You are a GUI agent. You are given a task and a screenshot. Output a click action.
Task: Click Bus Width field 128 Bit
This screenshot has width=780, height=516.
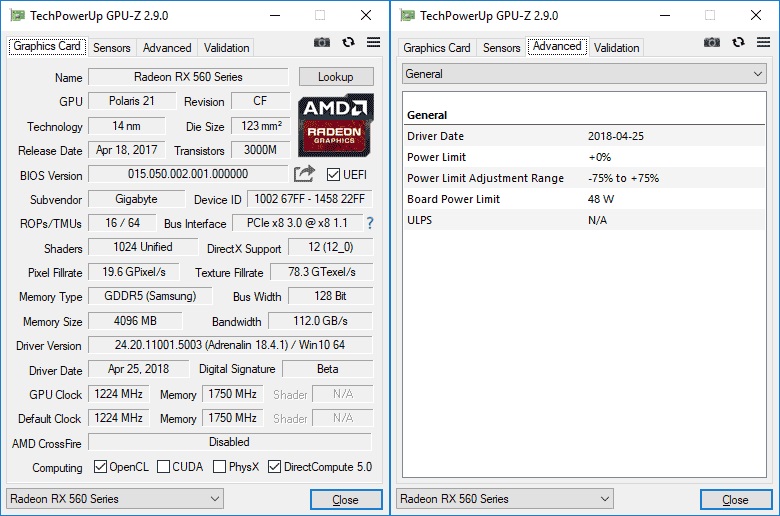[x=330, y=296]
